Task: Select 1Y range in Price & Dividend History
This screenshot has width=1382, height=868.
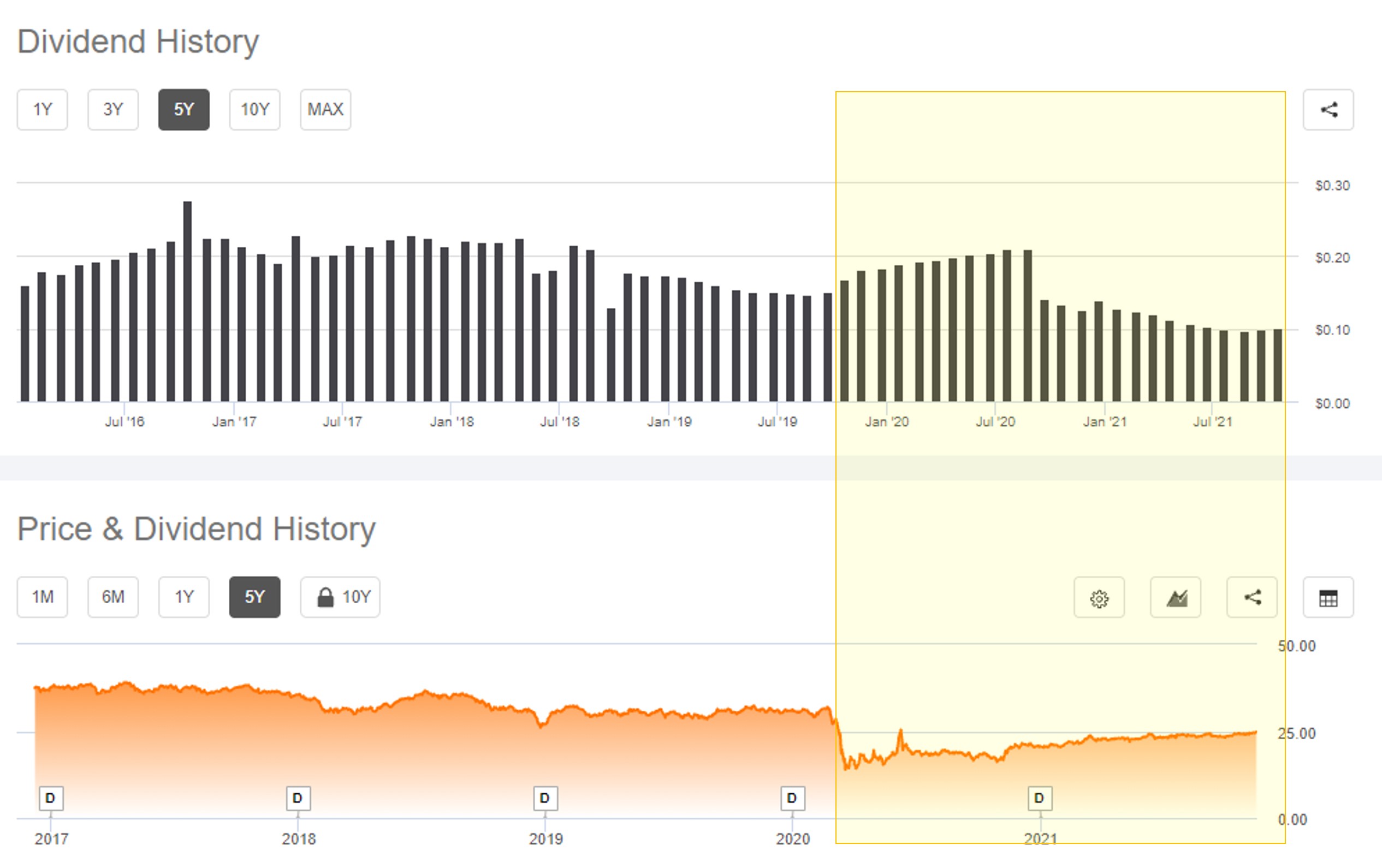Action: pos(183,597)
